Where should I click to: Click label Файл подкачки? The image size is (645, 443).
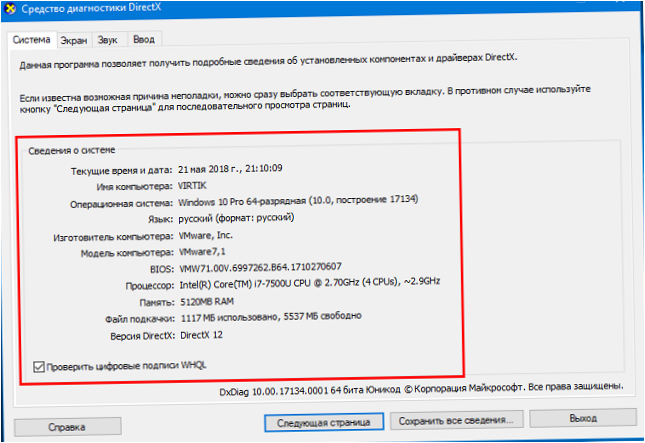click(x=140, y=319)
